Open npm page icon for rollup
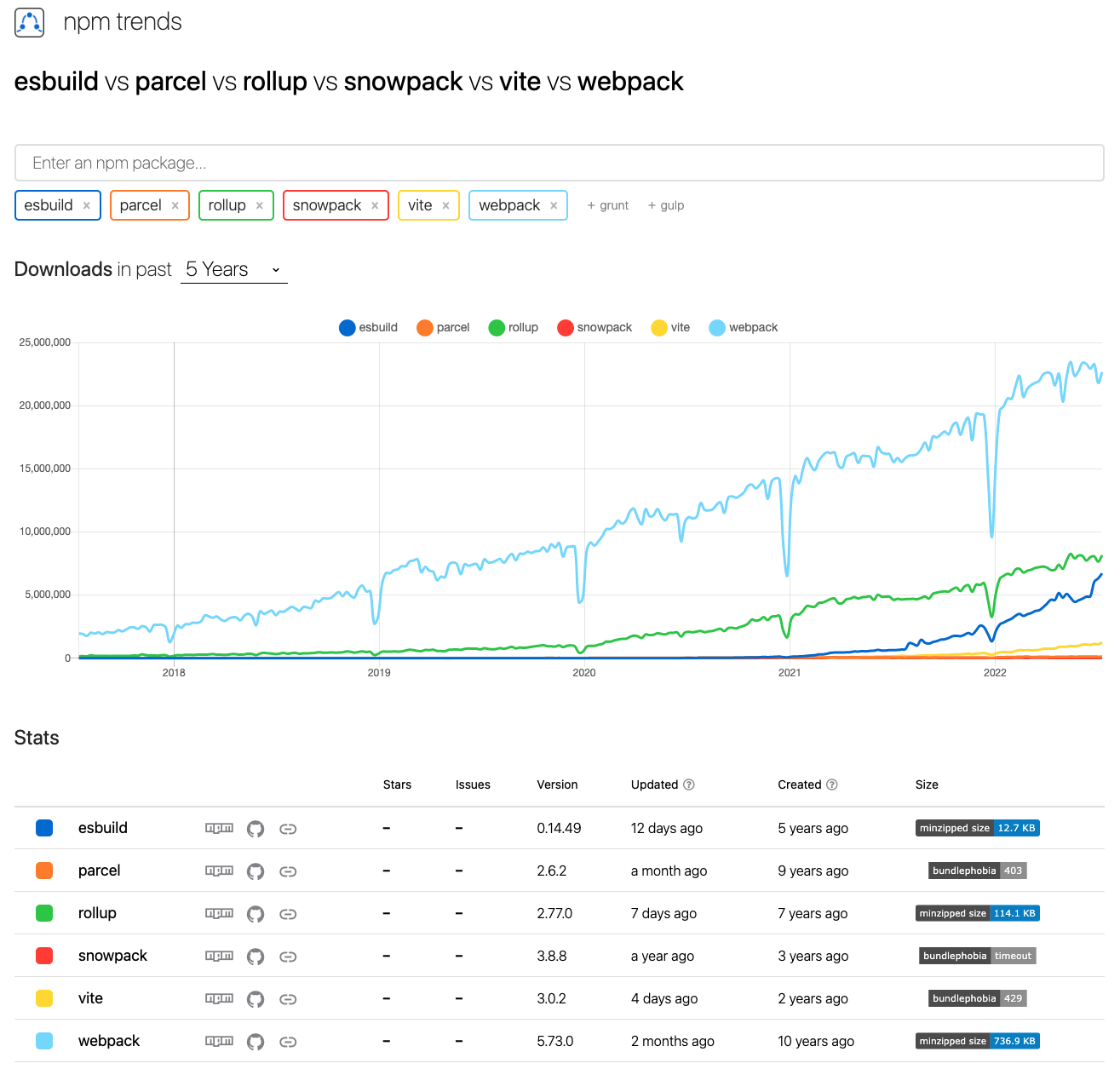Screen dimensions: 1120x1069 pos(219,913)
